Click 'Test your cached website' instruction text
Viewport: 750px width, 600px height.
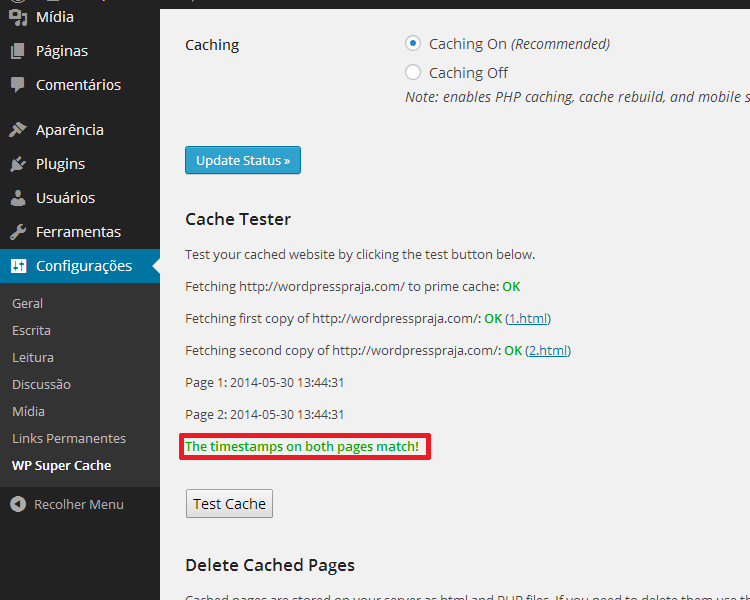pyautogui.click(x=360, y=254)
